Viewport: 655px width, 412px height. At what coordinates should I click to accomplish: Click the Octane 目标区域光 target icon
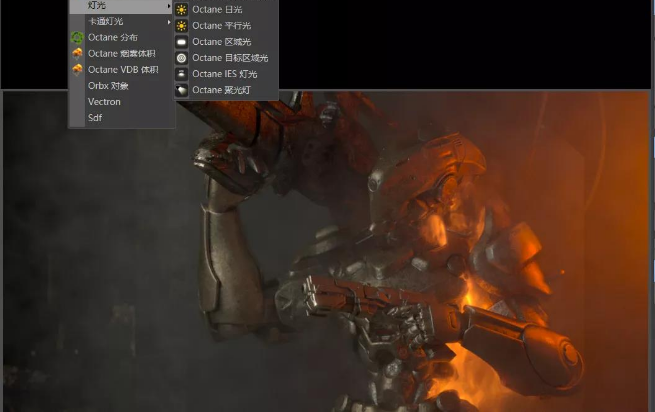coord(181,58)
